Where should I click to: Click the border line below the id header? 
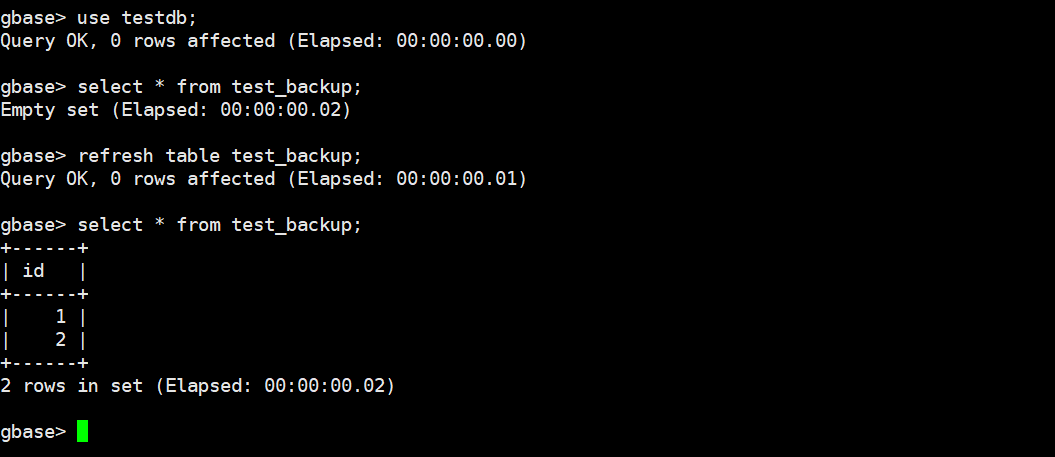tap(44, 294)
